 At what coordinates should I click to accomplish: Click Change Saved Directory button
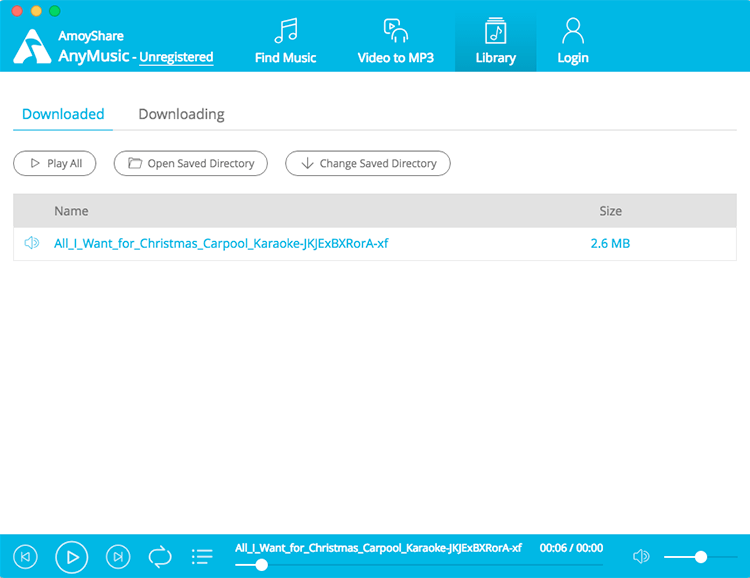368,163
